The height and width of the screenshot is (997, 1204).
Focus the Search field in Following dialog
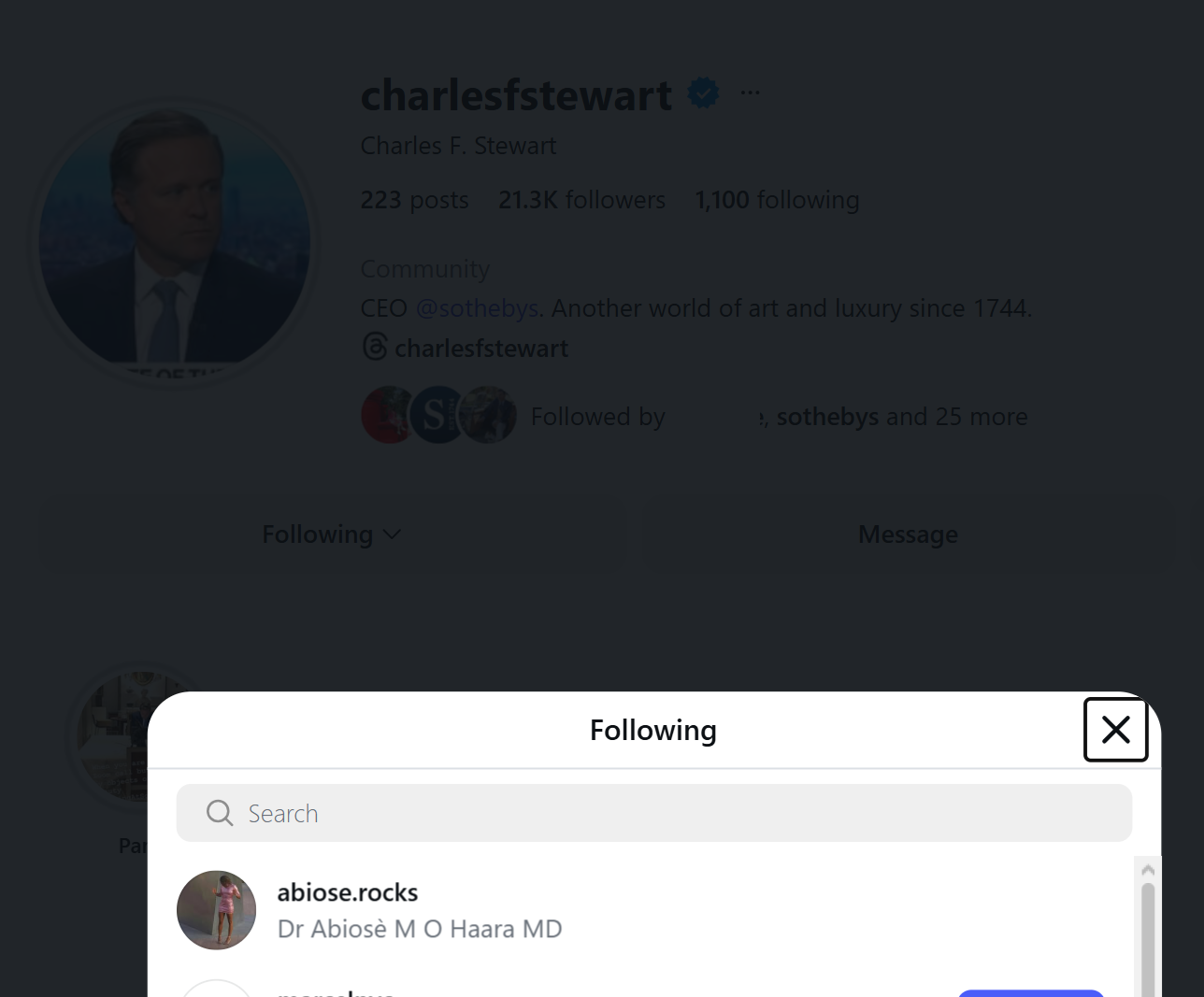click(654, 813)
